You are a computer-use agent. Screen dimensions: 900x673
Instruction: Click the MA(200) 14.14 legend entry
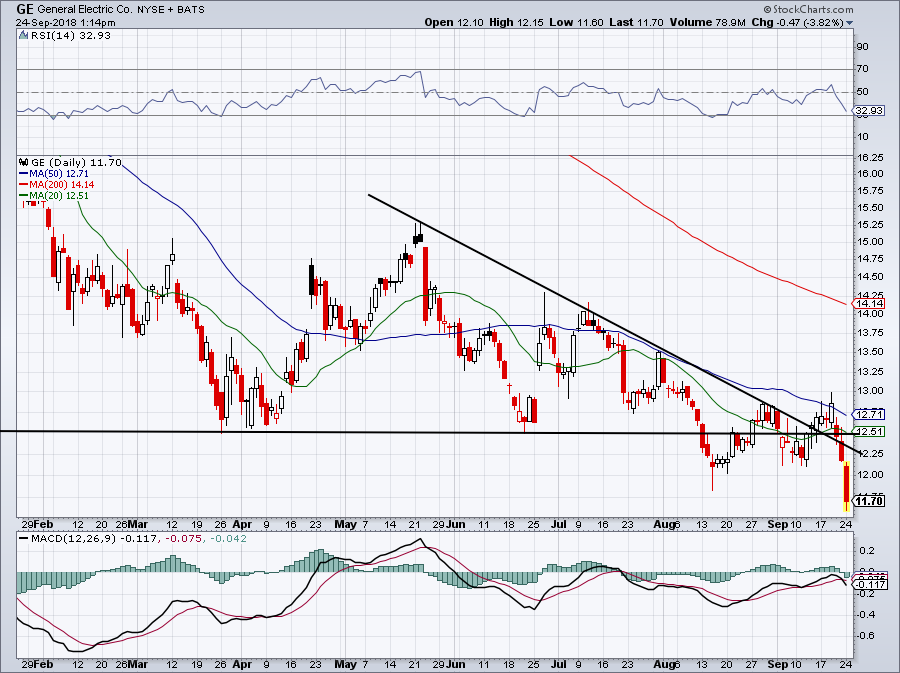click(56, 185)
